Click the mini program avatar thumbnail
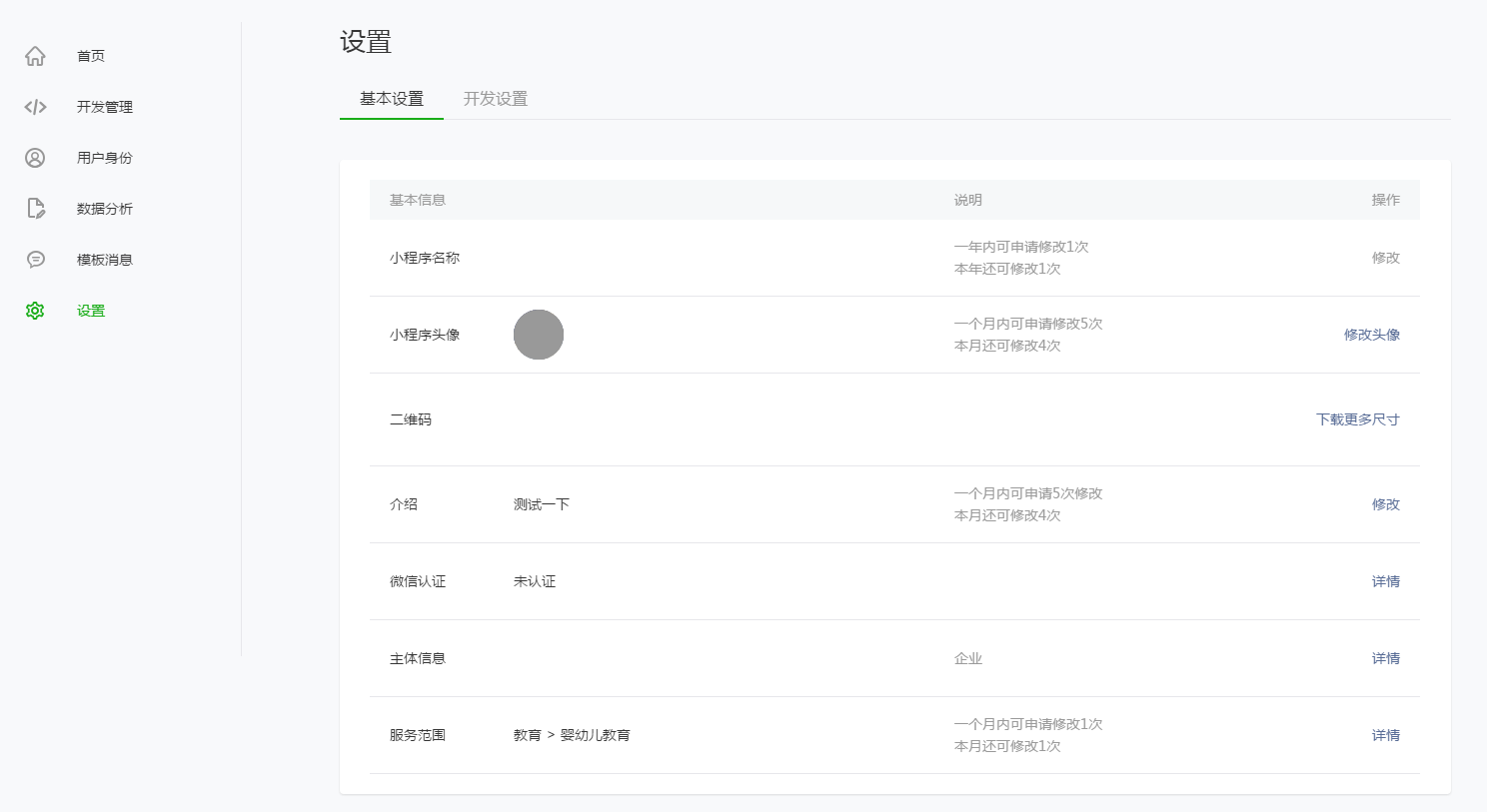The image size is (1487, 812). 539,335
